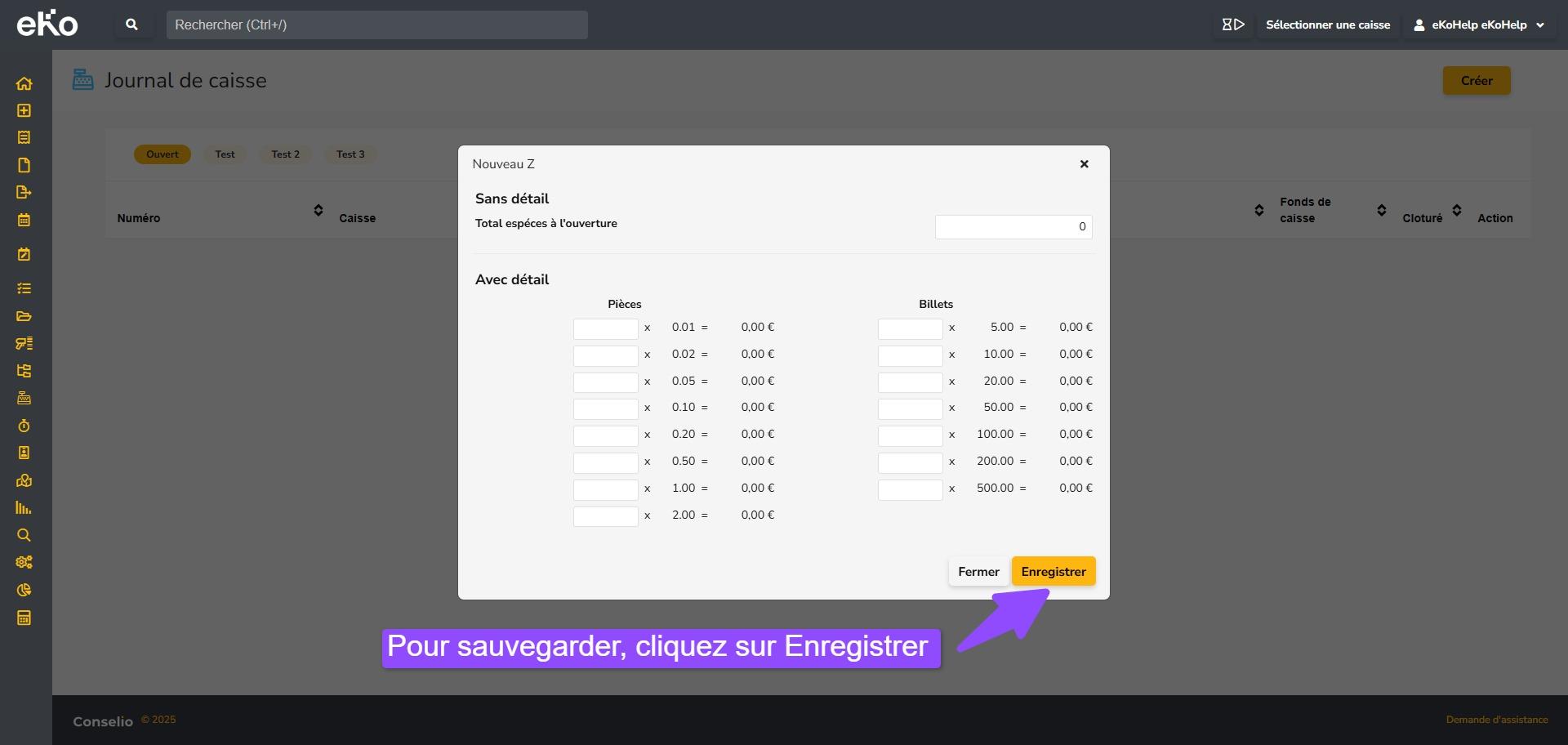
Task: Click the stopwatch icon in sidebar
Action: click(24, 426)
